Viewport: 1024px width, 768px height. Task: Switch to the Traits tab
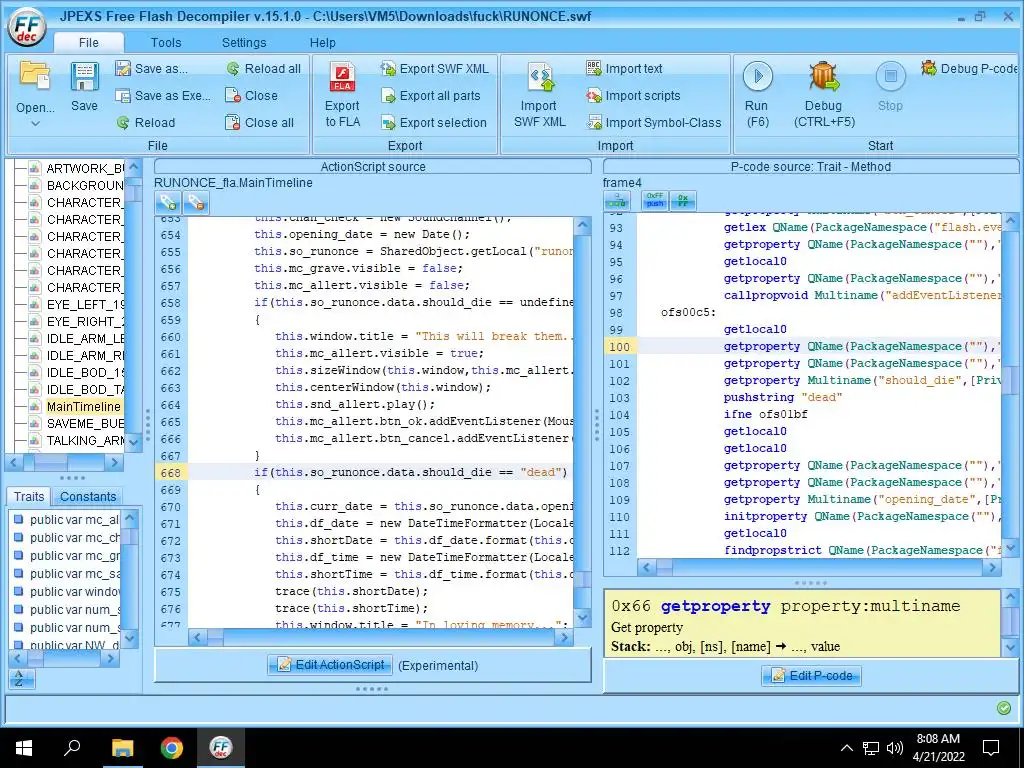click(29, 496)
